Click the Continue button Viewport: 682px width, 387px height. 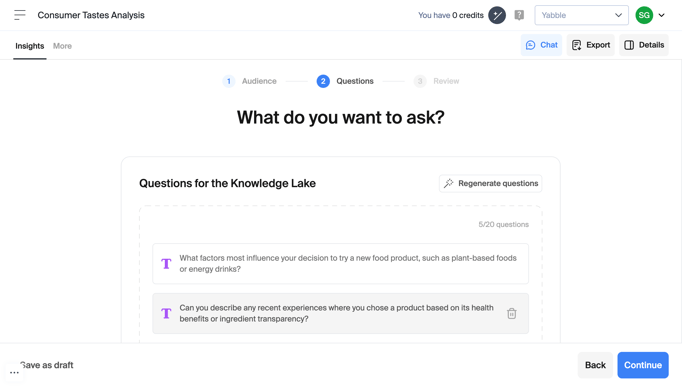pos(643,365)
